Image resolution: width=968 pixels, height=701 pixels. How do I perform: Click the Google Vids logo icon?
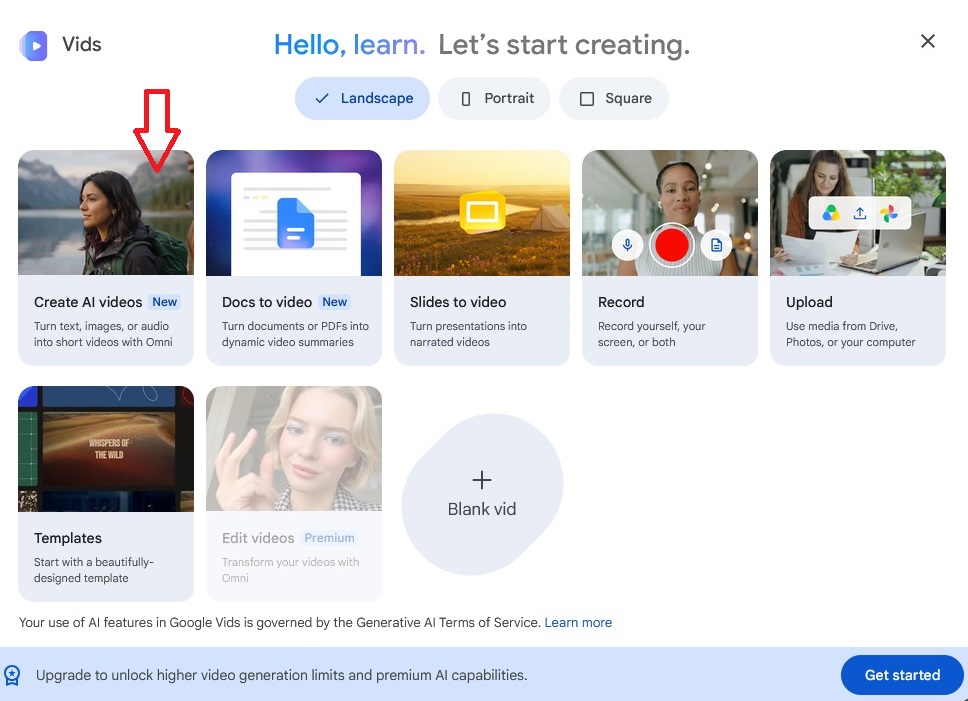33,46
